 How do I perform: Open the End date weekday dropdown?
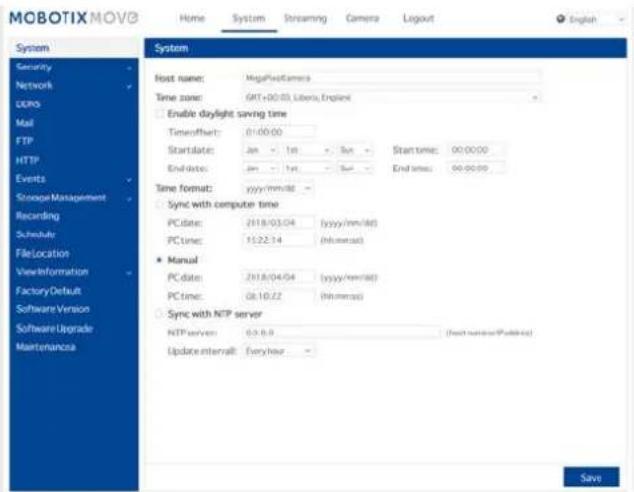[x=355, y=168]
